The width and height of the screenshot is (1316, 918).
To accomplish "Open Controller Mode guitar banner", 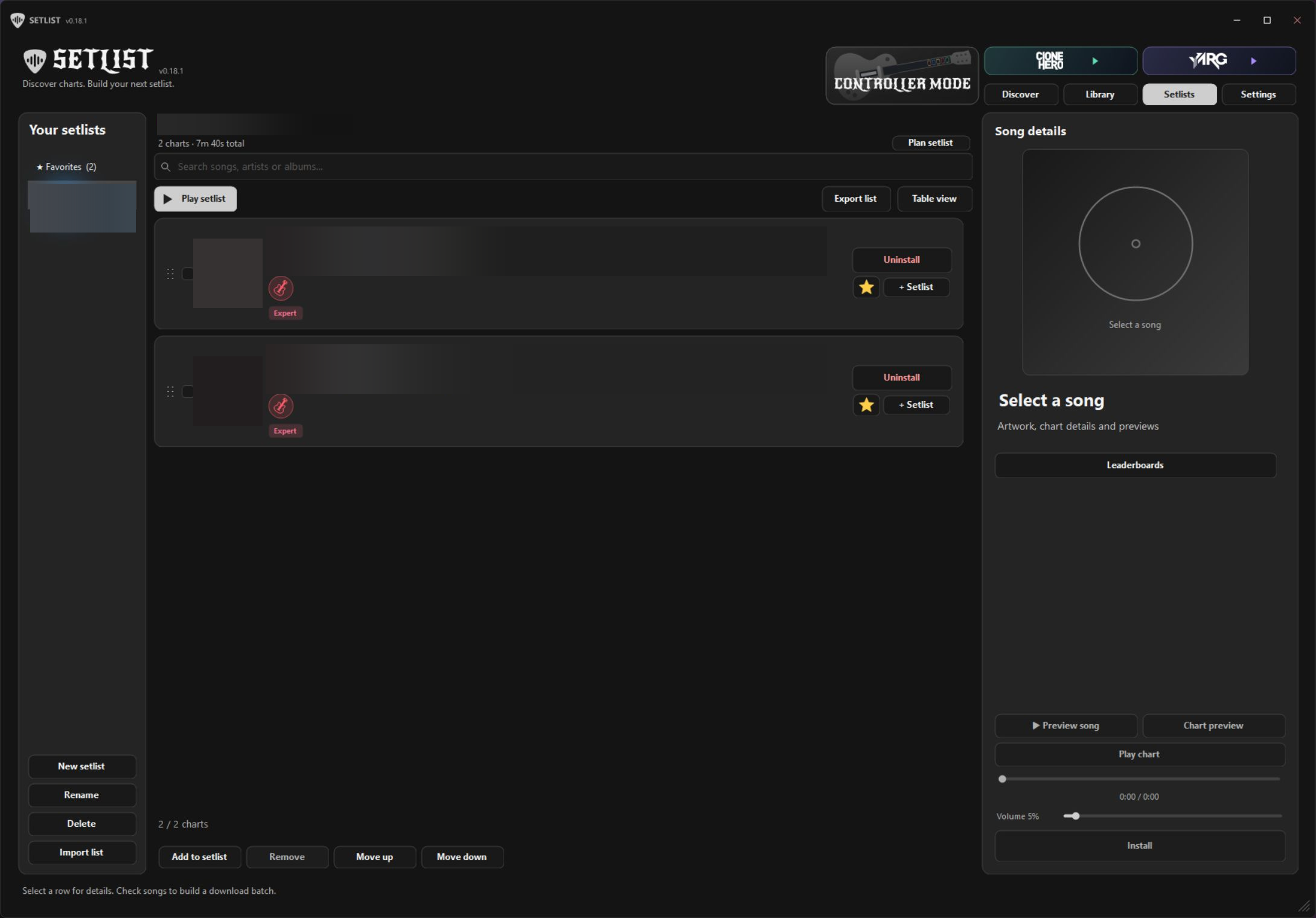I will pos(902,75).
